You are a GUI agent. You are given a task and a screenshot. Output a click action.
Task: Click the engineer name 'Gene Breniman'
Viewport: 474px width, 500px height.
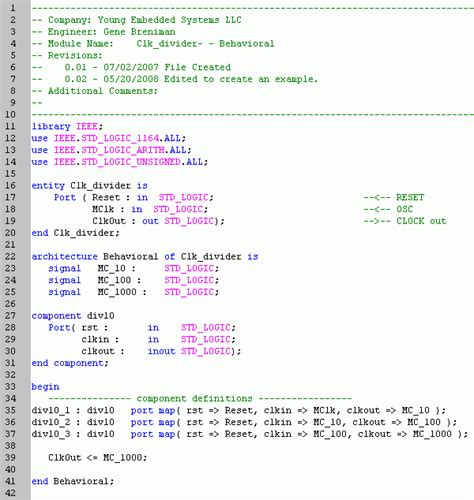pyautogui.click(x=139, y=32)
